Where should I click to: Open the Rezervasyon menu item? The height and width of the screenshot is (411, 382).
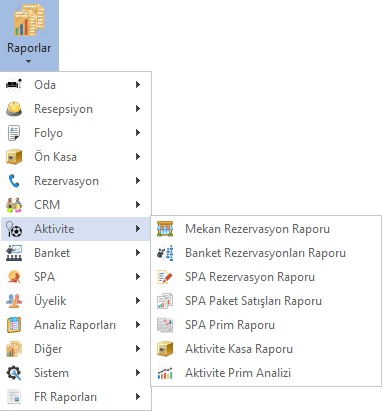pyautogui.click(x=76, y=181)
